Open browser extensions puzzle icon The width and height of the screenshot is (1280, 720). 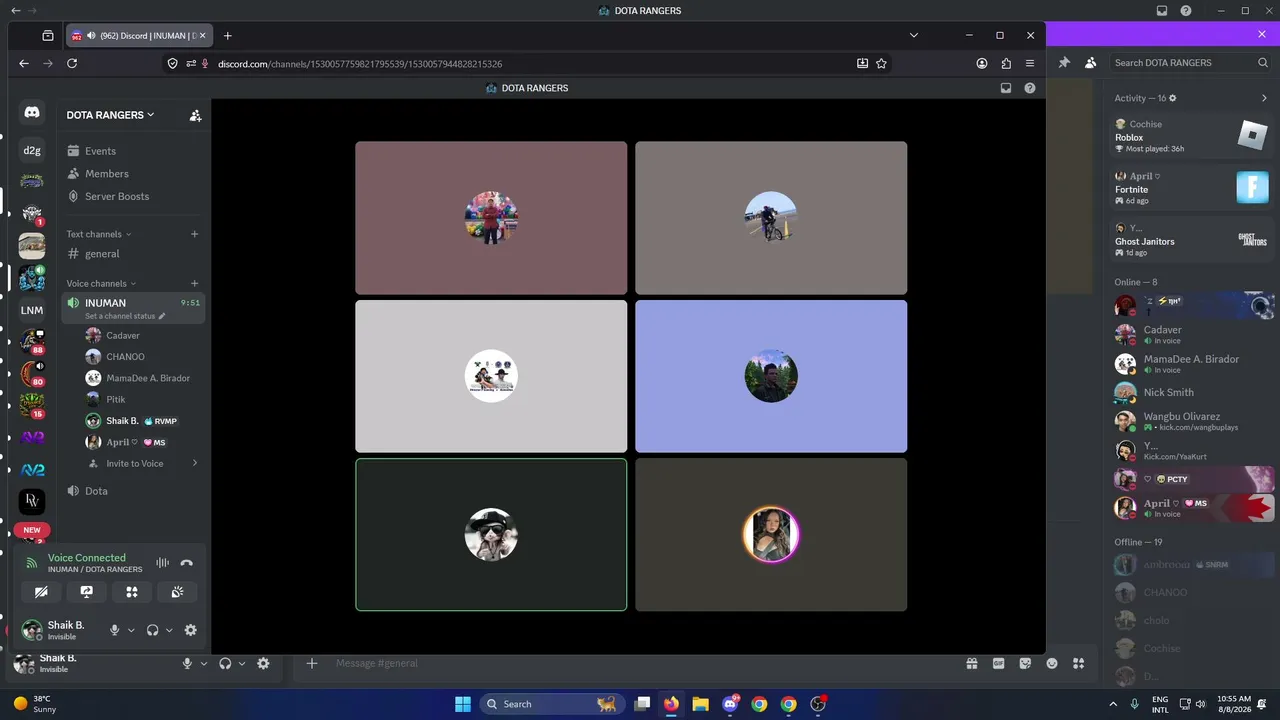tap(1006, 63)
